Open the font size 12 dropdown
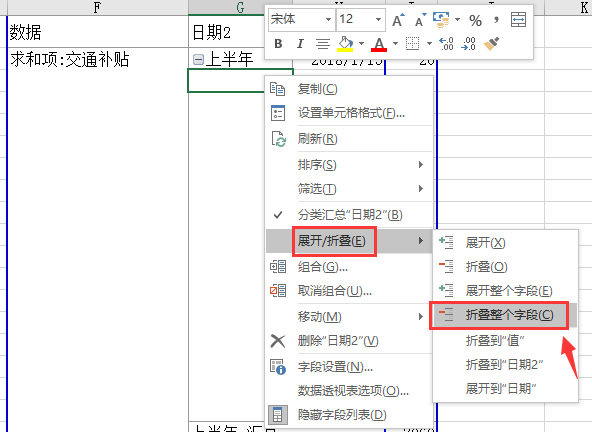This screenshot has width=592, height=432. click(378, 20)
